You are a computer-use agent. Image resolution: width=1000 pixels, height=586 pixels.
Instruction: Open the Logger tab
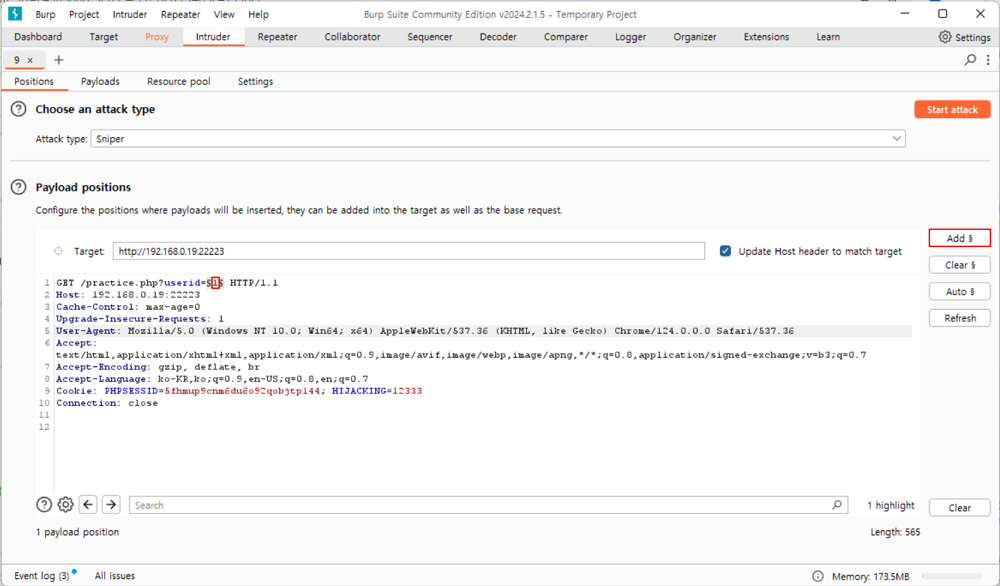tap(631, 37)
